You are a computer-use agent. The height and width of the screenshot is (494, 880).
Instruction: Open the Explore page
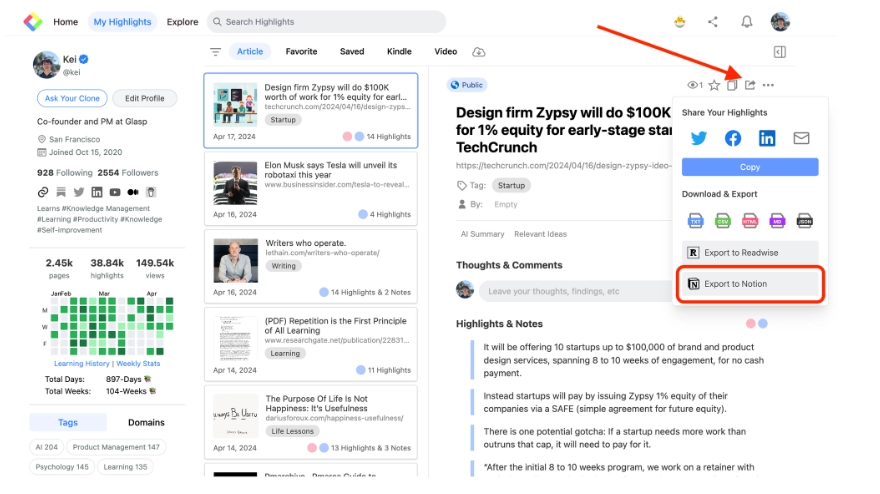tap(182, 22)
